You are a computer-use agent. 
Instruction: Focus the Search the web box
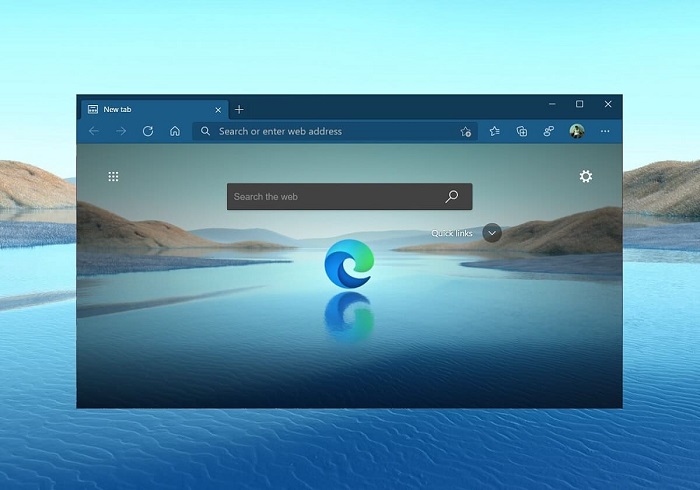pyautogui.click(x=350, y=196)
